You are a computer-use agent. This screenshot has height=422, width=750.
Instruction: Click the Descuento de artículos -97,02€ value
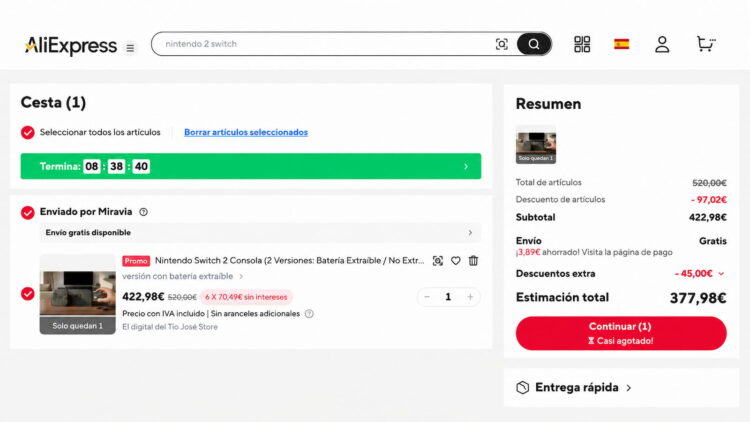tap(709, 200)
